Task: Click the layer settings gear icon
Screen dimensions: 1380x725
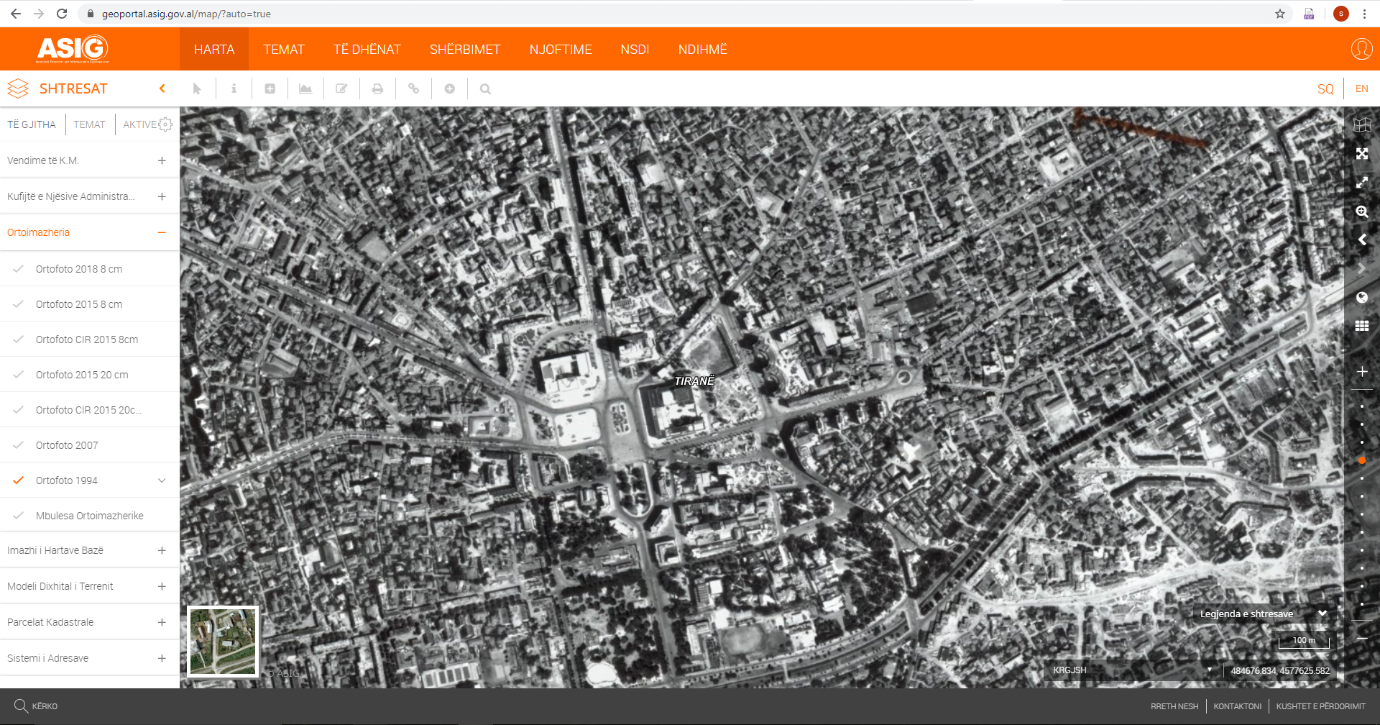Action: click(165, 125)
